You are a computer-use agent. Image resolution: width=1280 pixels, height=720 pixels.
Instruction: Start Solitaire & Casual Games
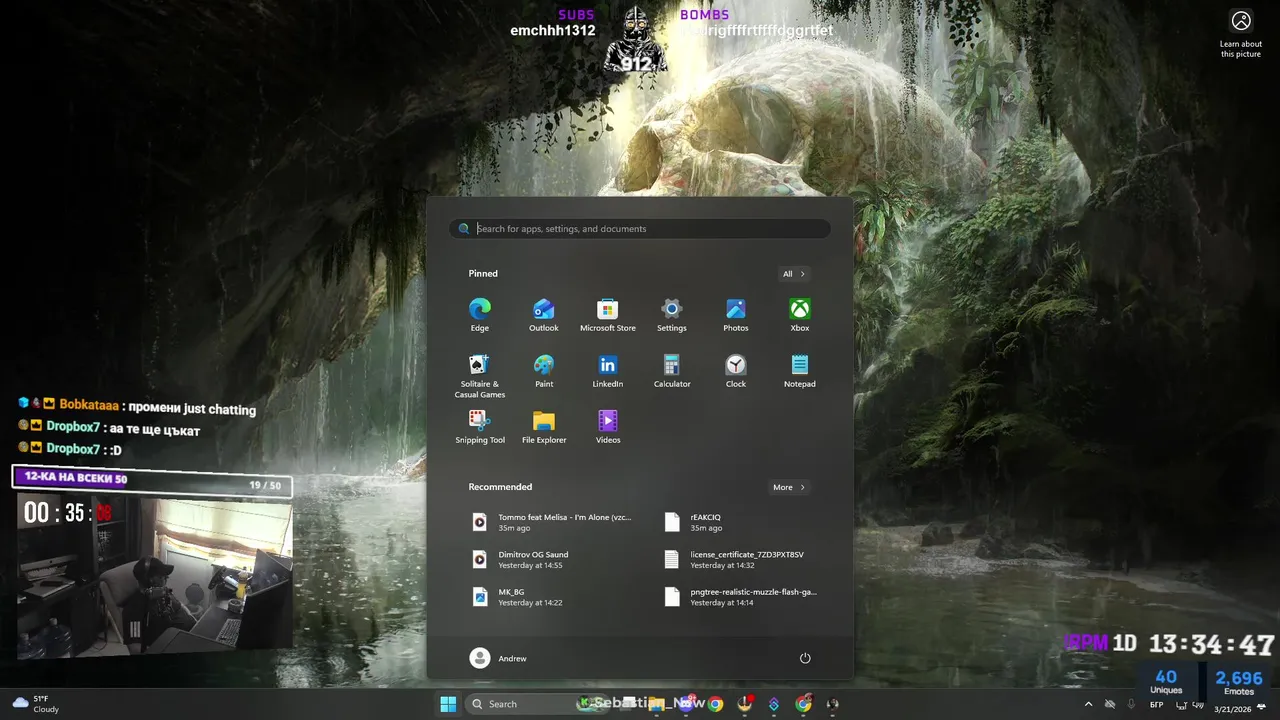coord(480,376)
